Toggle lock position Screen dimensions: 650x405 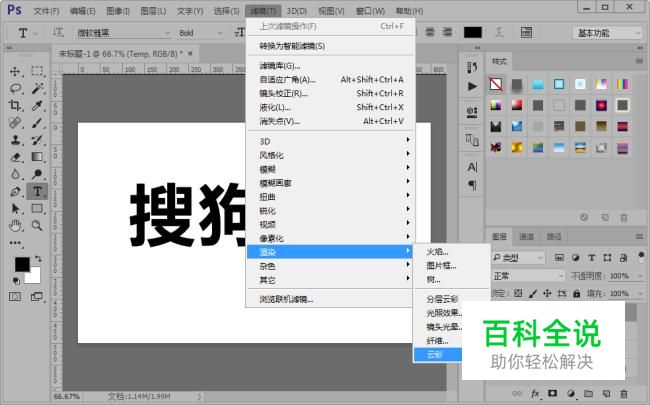coord(547,293)
